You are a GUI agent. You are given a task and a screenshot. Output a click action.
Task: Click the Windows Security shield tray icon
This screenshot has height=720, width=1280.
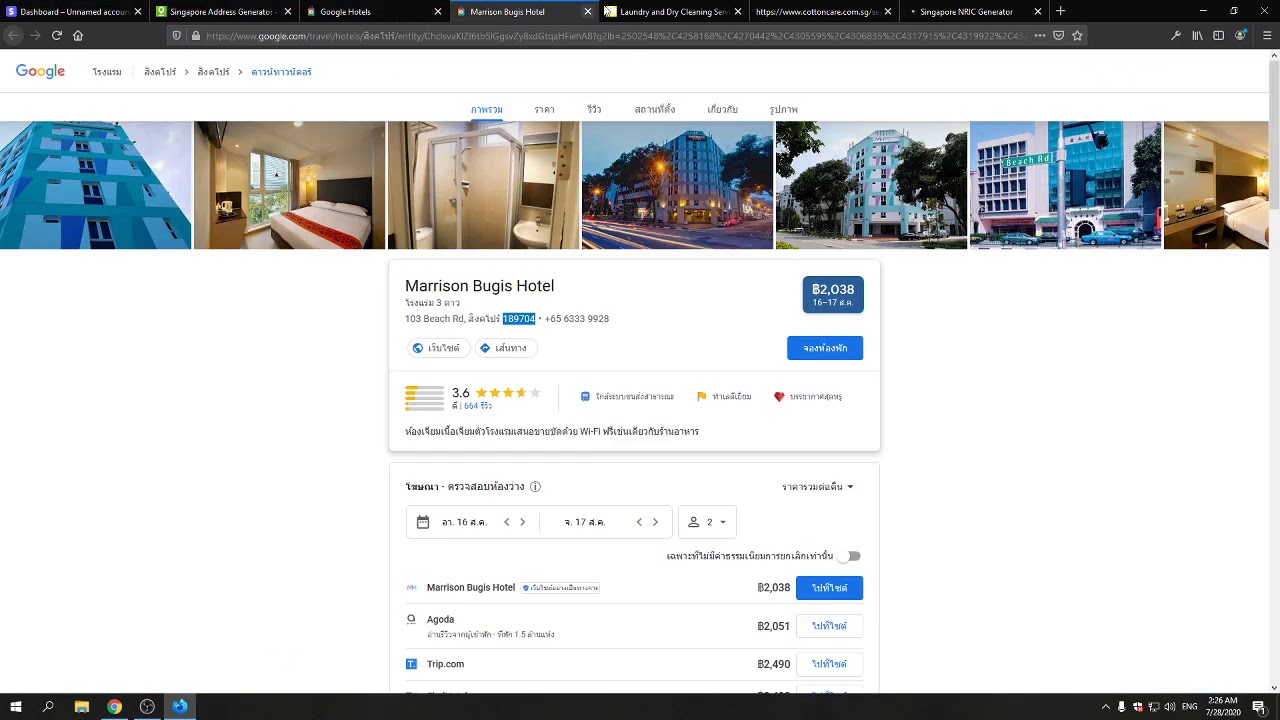point(1137,706)
